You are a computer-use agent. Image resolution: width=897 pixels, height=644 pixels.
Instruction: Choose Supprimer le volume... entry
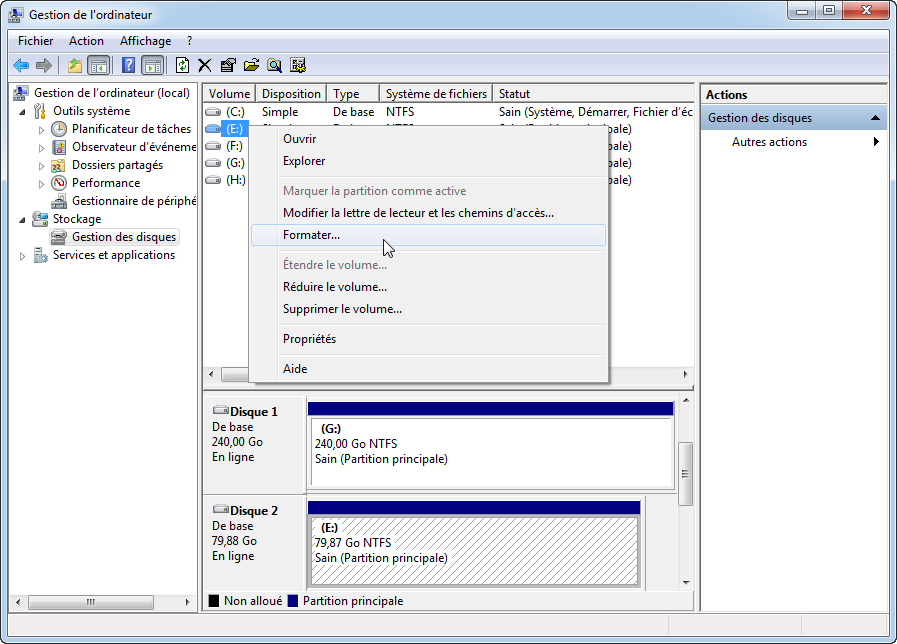pyautogui.click(x=428, y=309)
